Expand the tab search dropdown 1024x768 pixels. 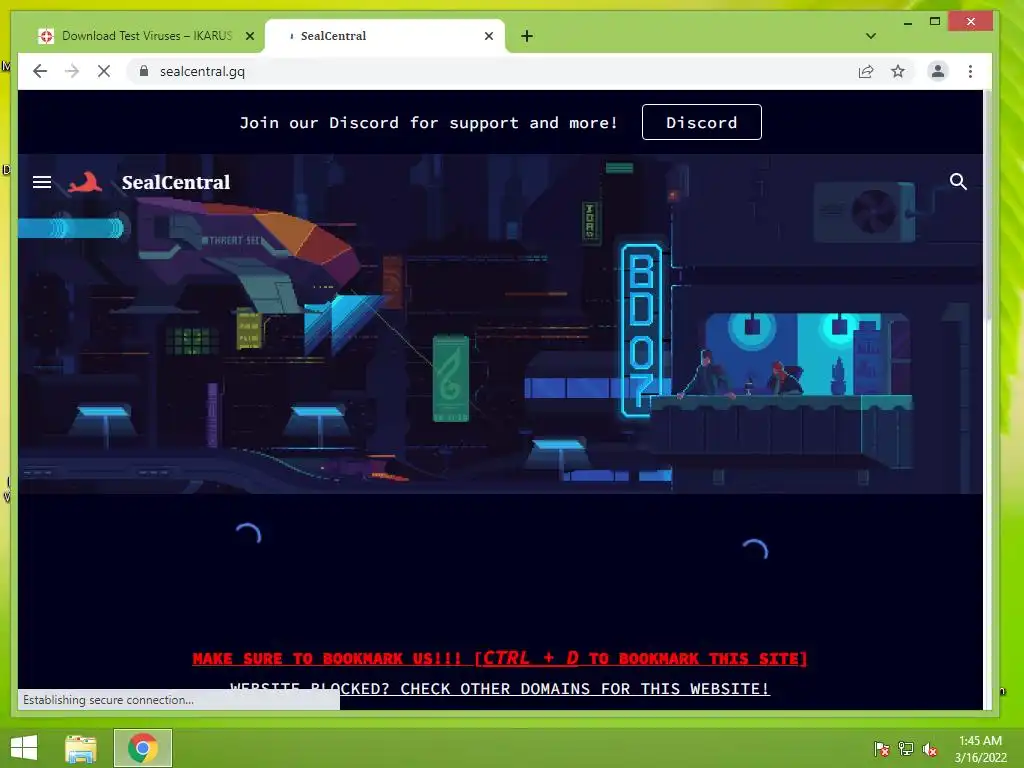tap(871, 36)
